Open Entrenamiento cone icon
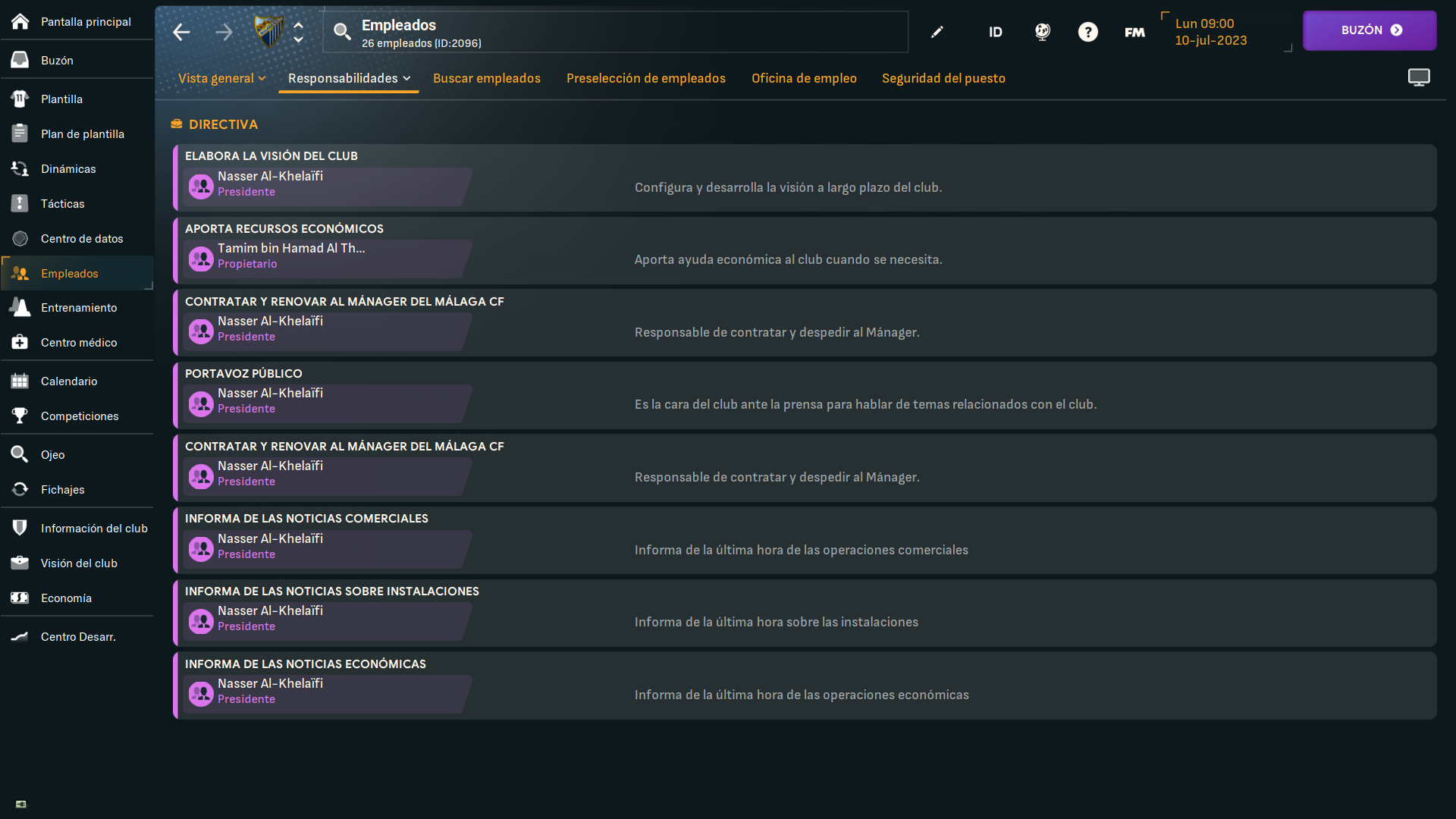 click(x=20, y=307)
